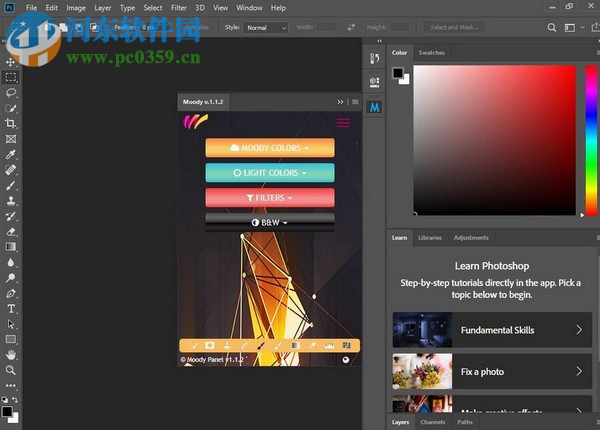
Task: Click the foreground color swatch in Color panel
Action: click(397, 72)
